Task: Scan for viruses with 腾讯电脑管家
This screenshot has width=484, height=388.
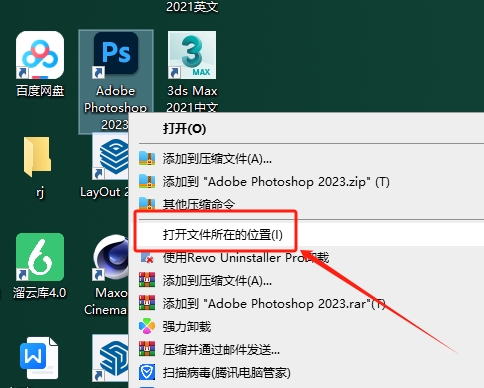Action: [306, 372]
